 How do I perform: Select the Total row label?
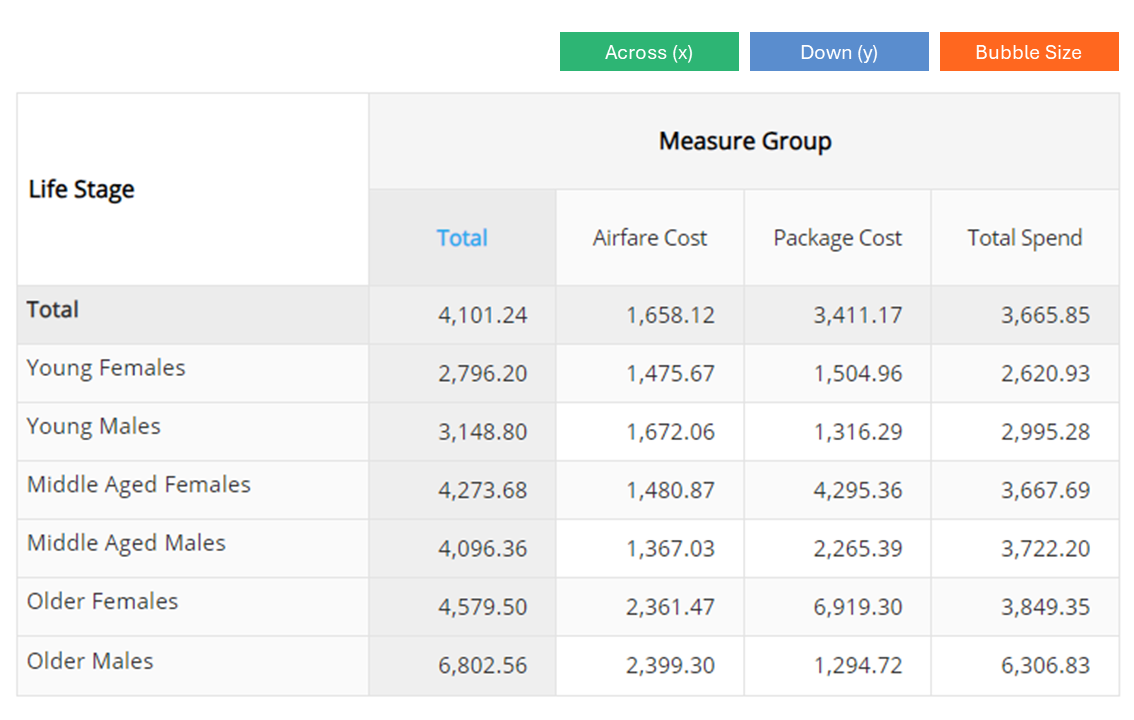[x=52, y=309]
